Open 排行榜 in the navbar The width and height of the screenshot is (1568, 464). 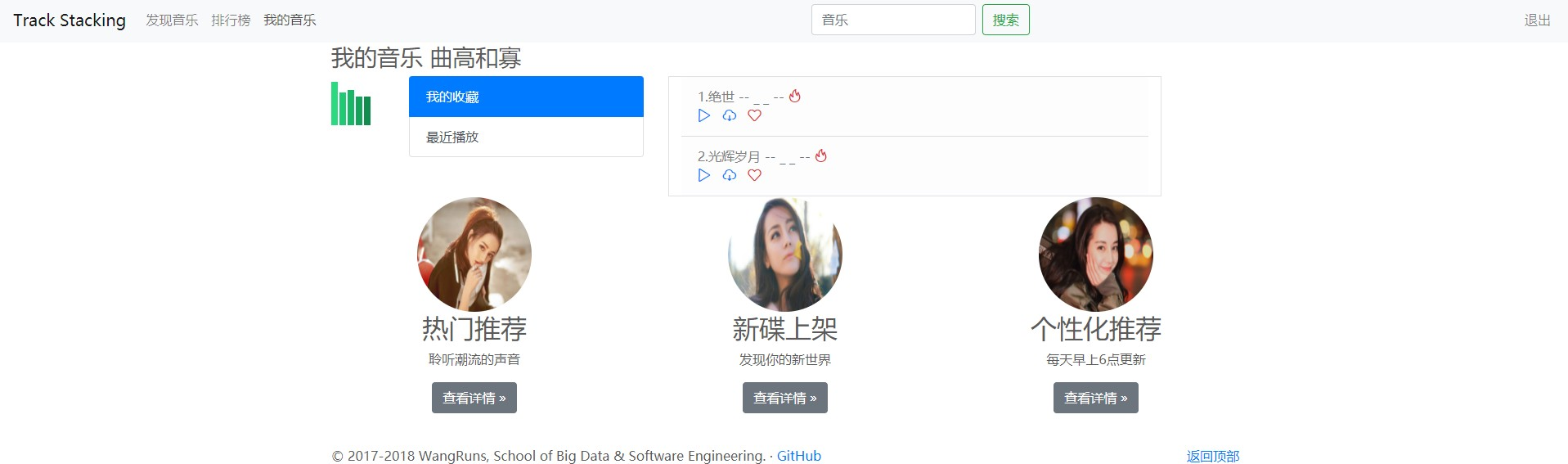231,20
